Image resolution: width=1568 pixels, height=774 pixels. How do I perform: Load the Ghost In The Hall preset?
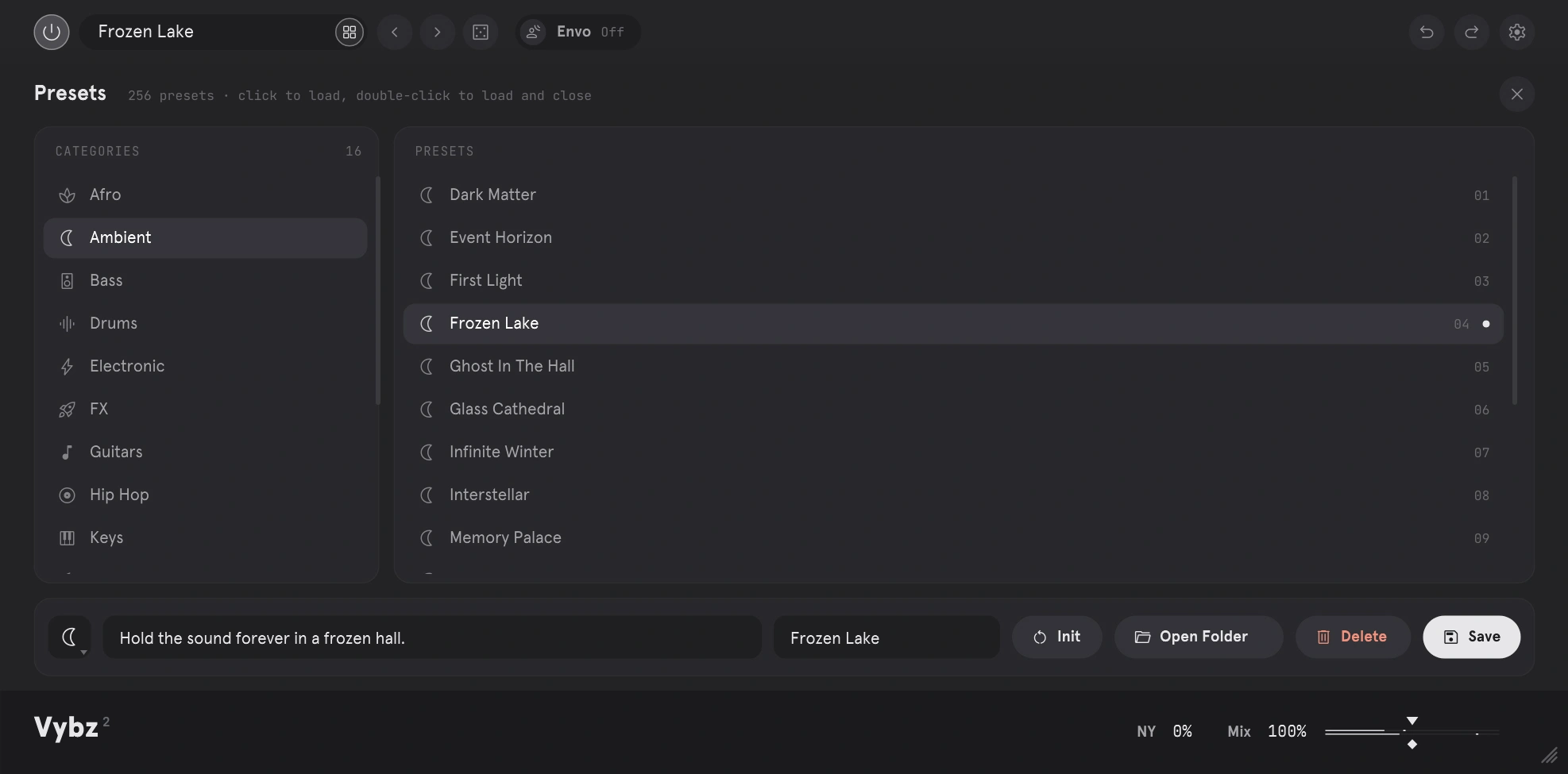(953, 366)
